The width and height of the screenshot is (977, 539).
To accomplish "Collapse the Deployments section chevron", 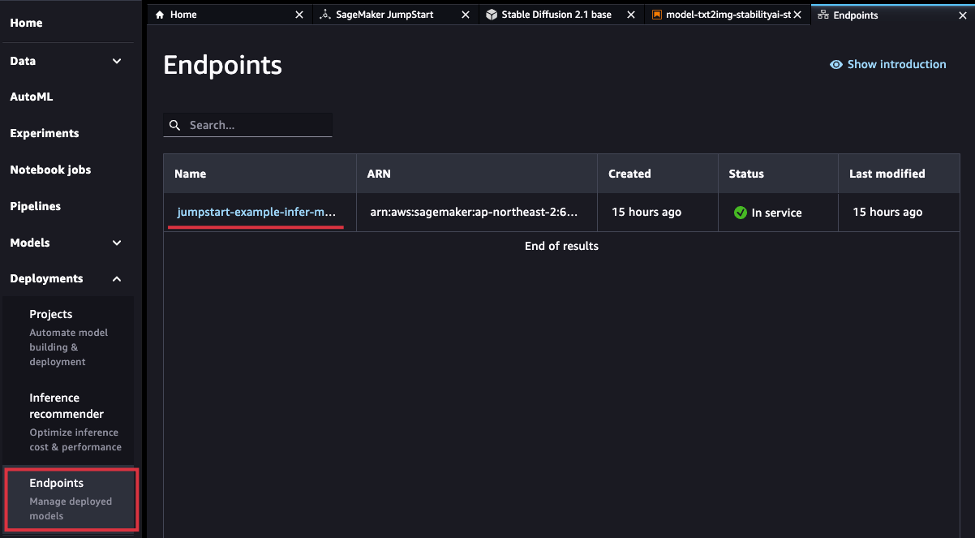I will (117, 279).
